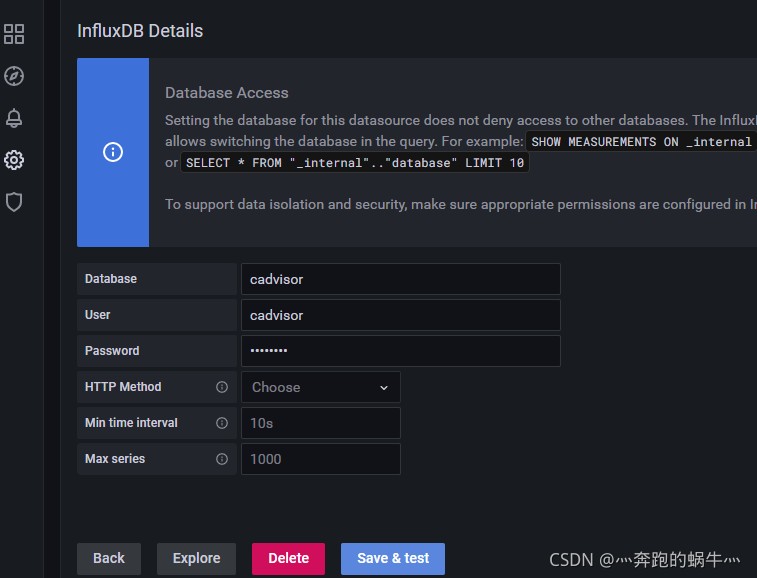The height and width of the screenshot is (578, 757).
Task: Open the Alerting bell icon
Action: (x=14, y=118)
